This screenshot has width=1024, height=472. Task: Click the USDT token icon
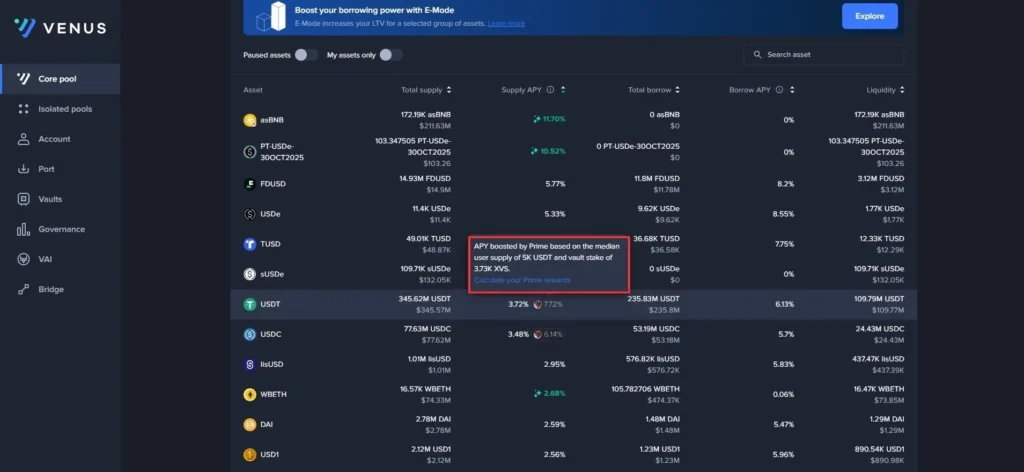point(250,304)
